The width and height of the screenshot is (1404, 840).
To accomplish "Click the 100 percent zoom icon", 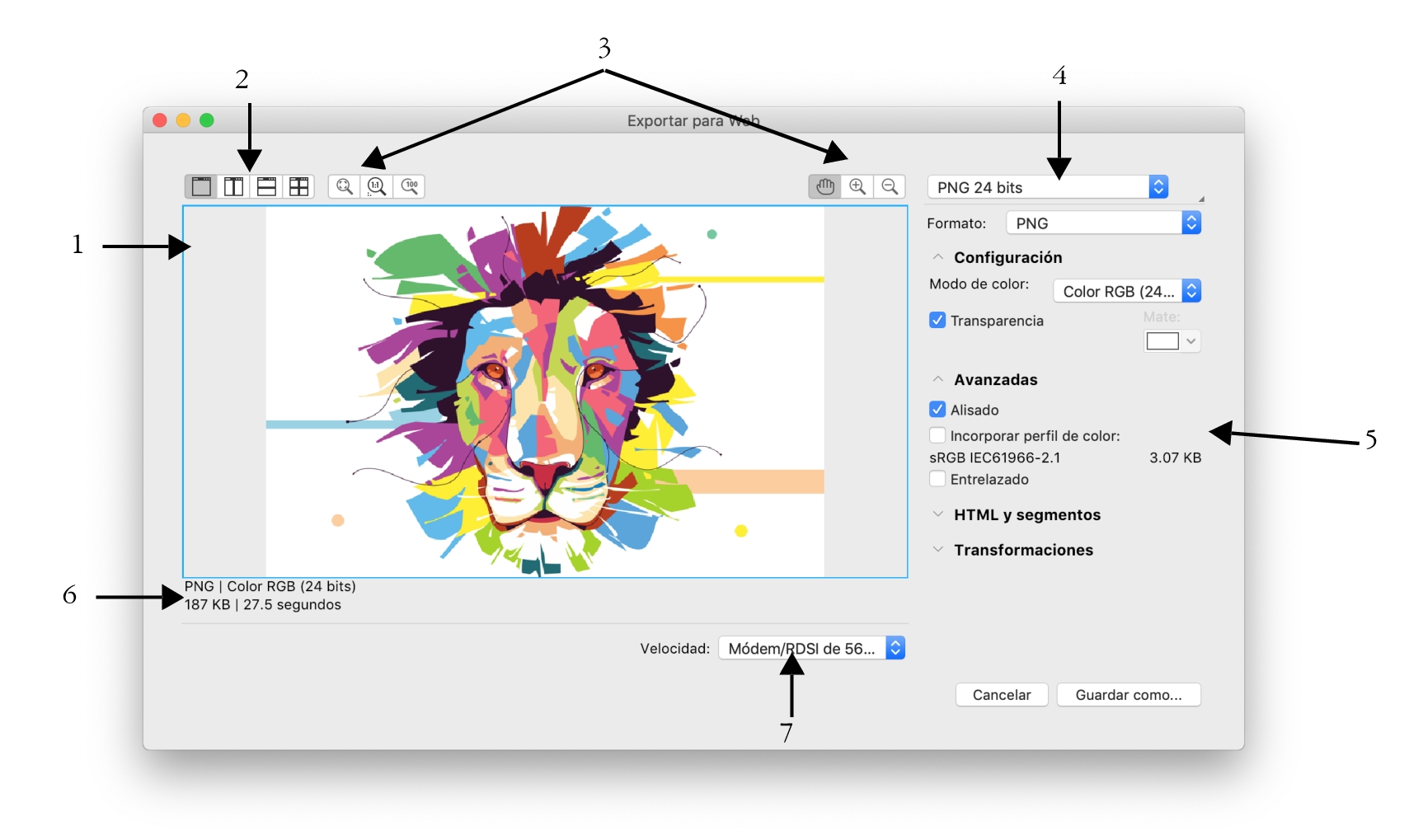I will [410, 186].
